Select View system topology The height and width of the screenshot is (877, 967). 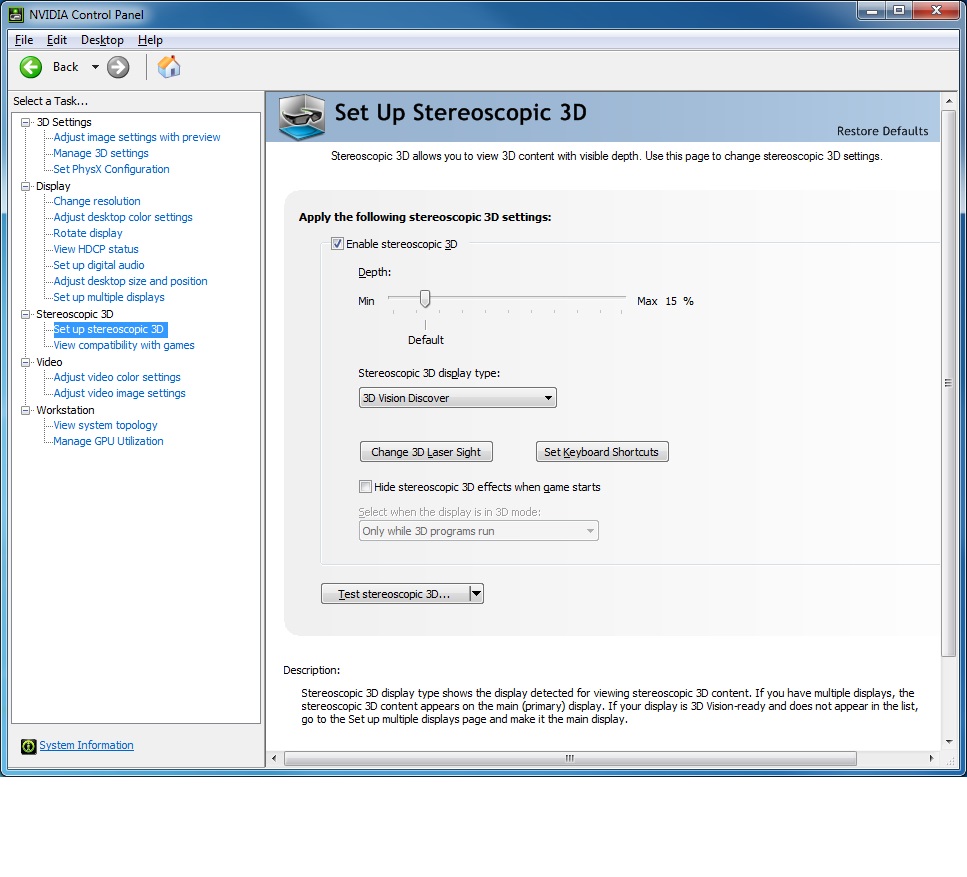[x=105, y=425]
